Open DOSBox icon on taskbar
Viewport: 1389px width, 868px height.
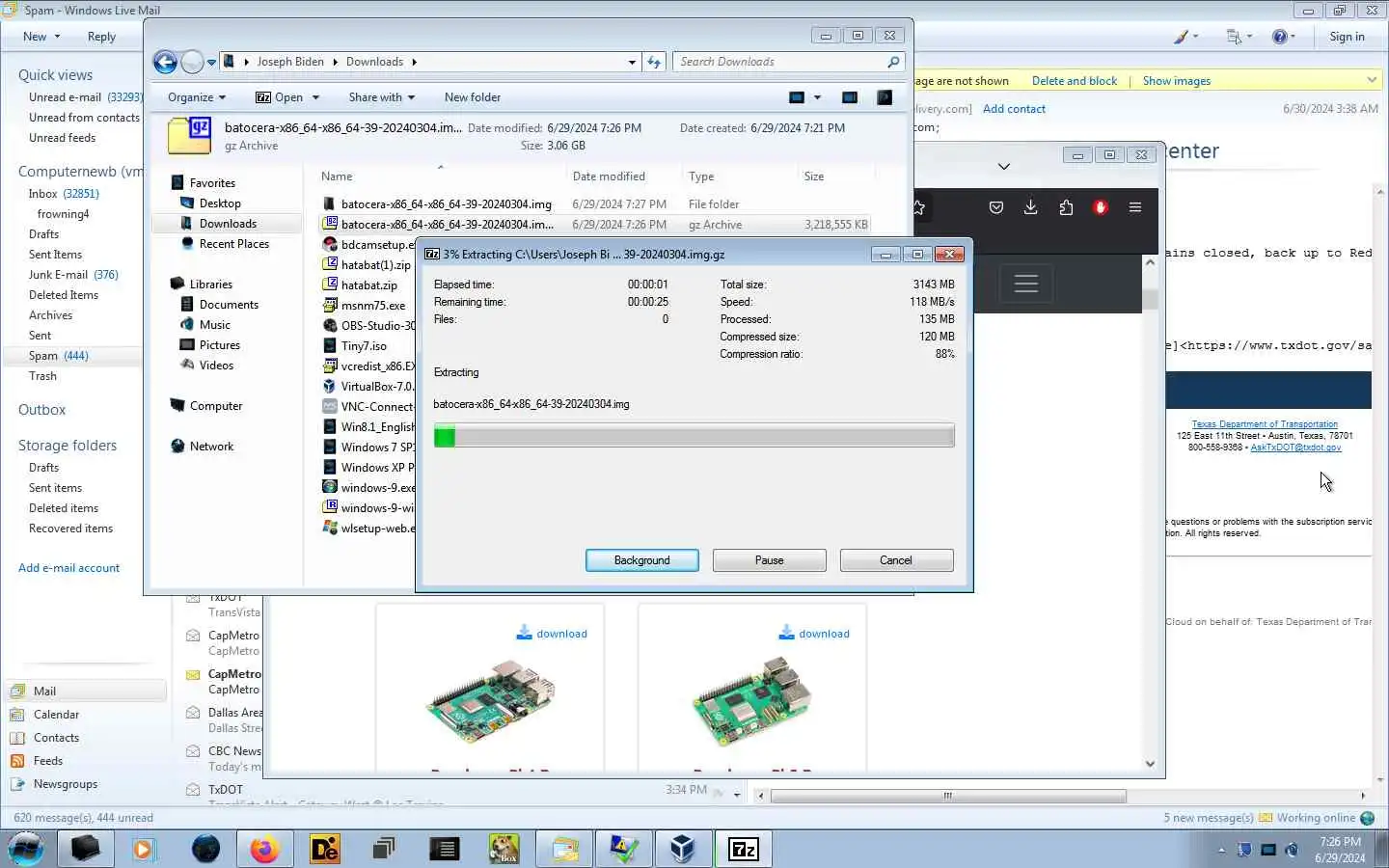coord(504,849)
